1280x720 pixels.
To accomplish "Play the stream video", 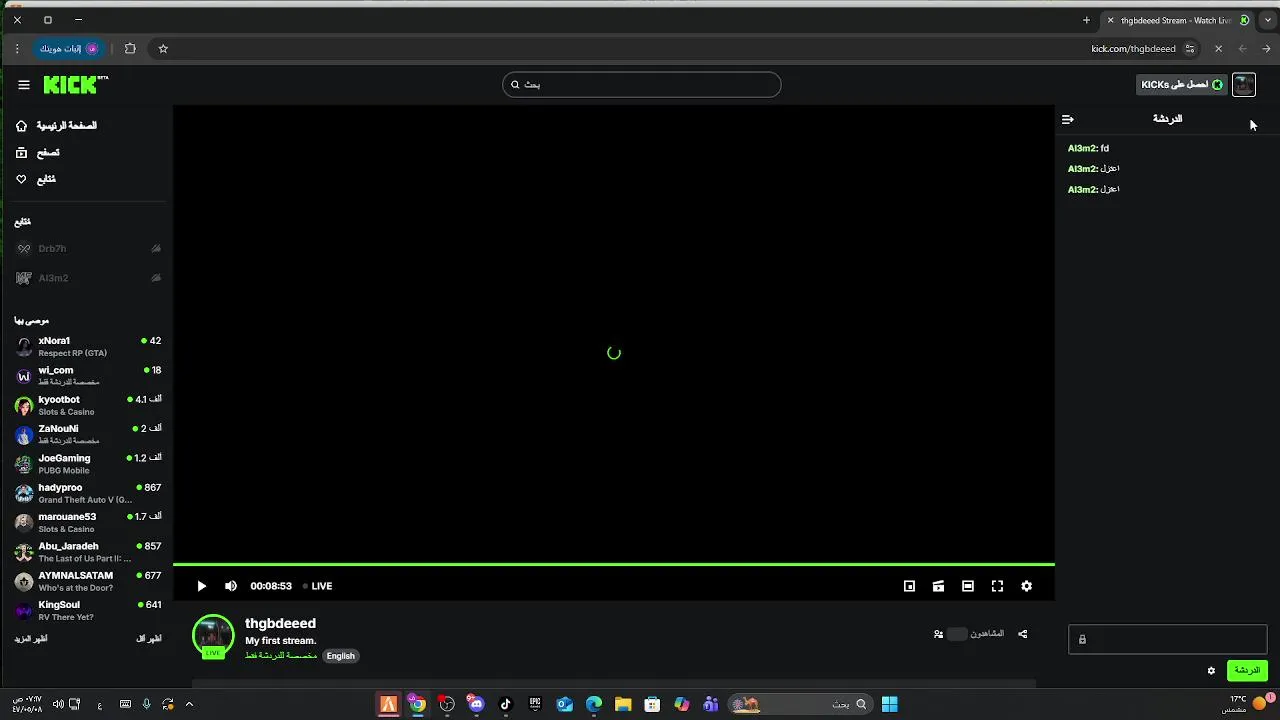I will coord(201,586).
